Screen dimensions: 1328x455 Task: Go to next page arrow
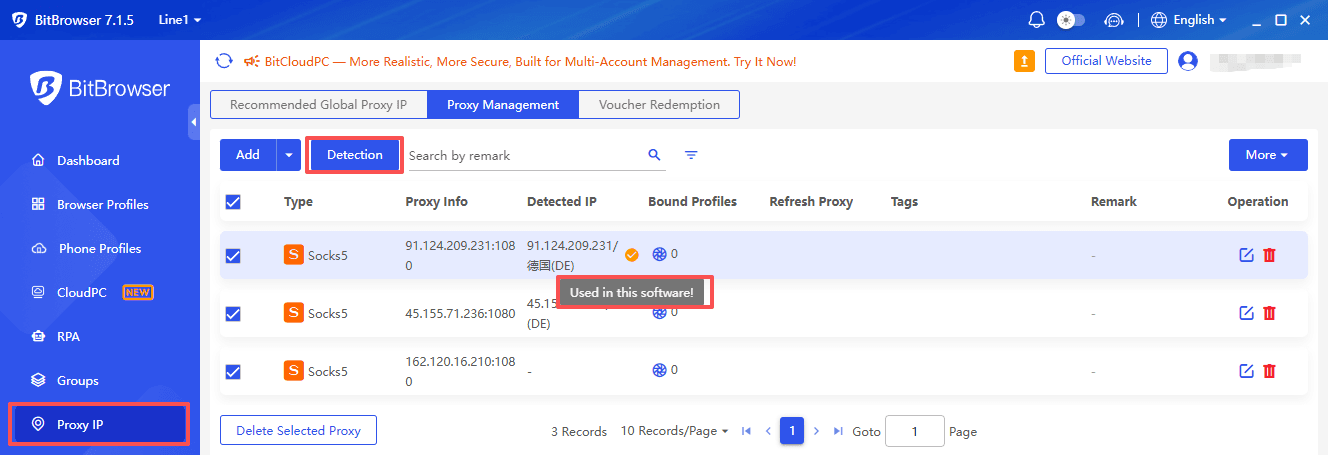pos(816,431)
